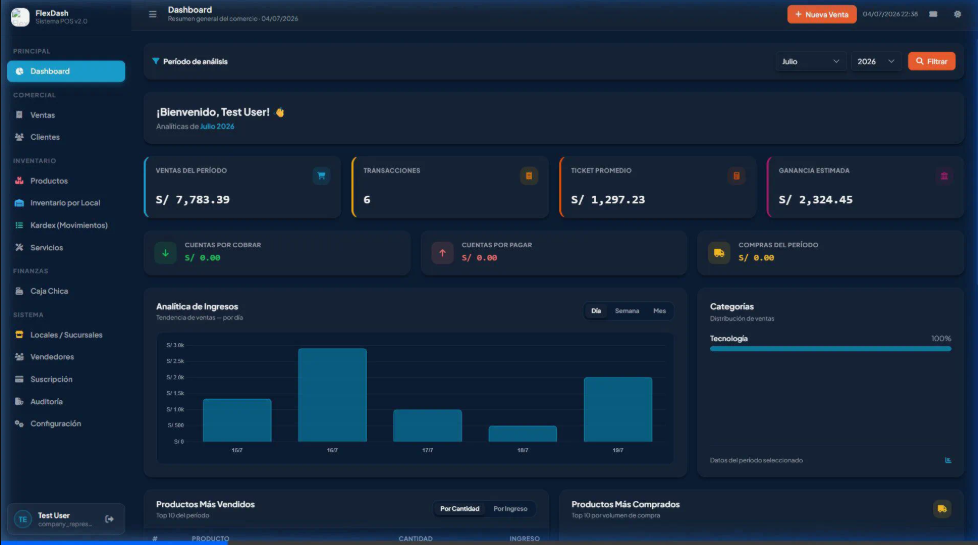Click the Locales / Sucursales icon

(x=19, y=335)
